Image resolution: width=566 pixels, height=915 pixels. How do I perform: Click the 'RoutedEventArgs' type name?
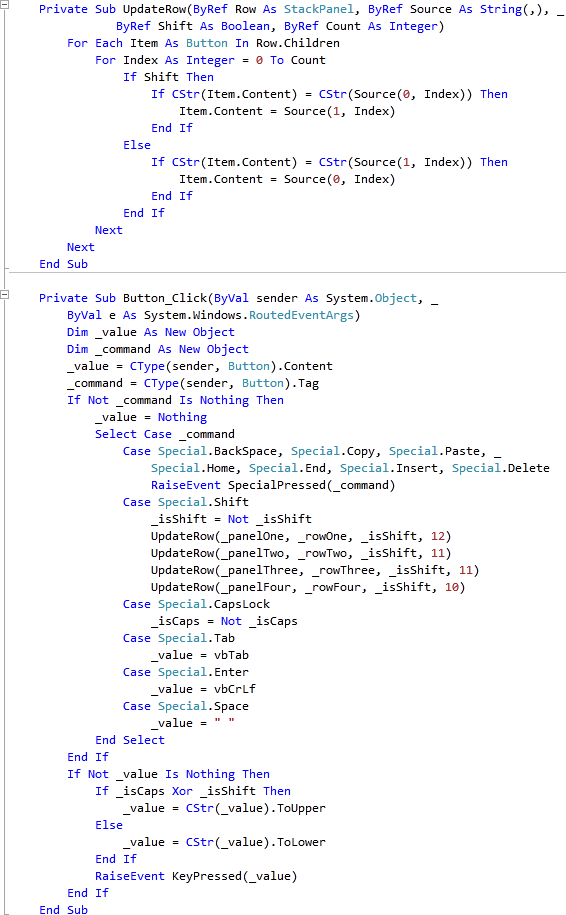click(x=301, y=315)
